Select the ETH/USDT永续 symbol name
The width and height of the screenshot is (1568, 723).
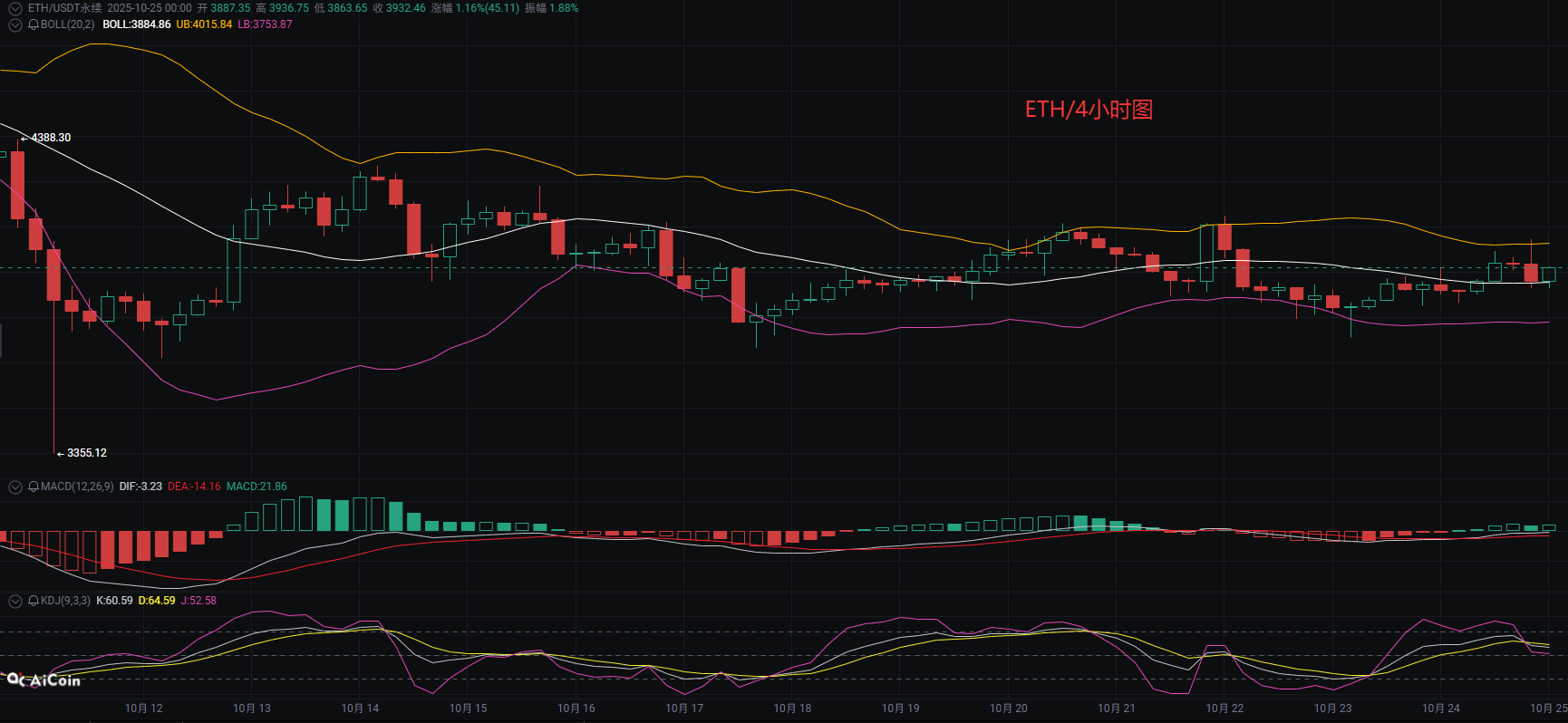click(64, 8)
